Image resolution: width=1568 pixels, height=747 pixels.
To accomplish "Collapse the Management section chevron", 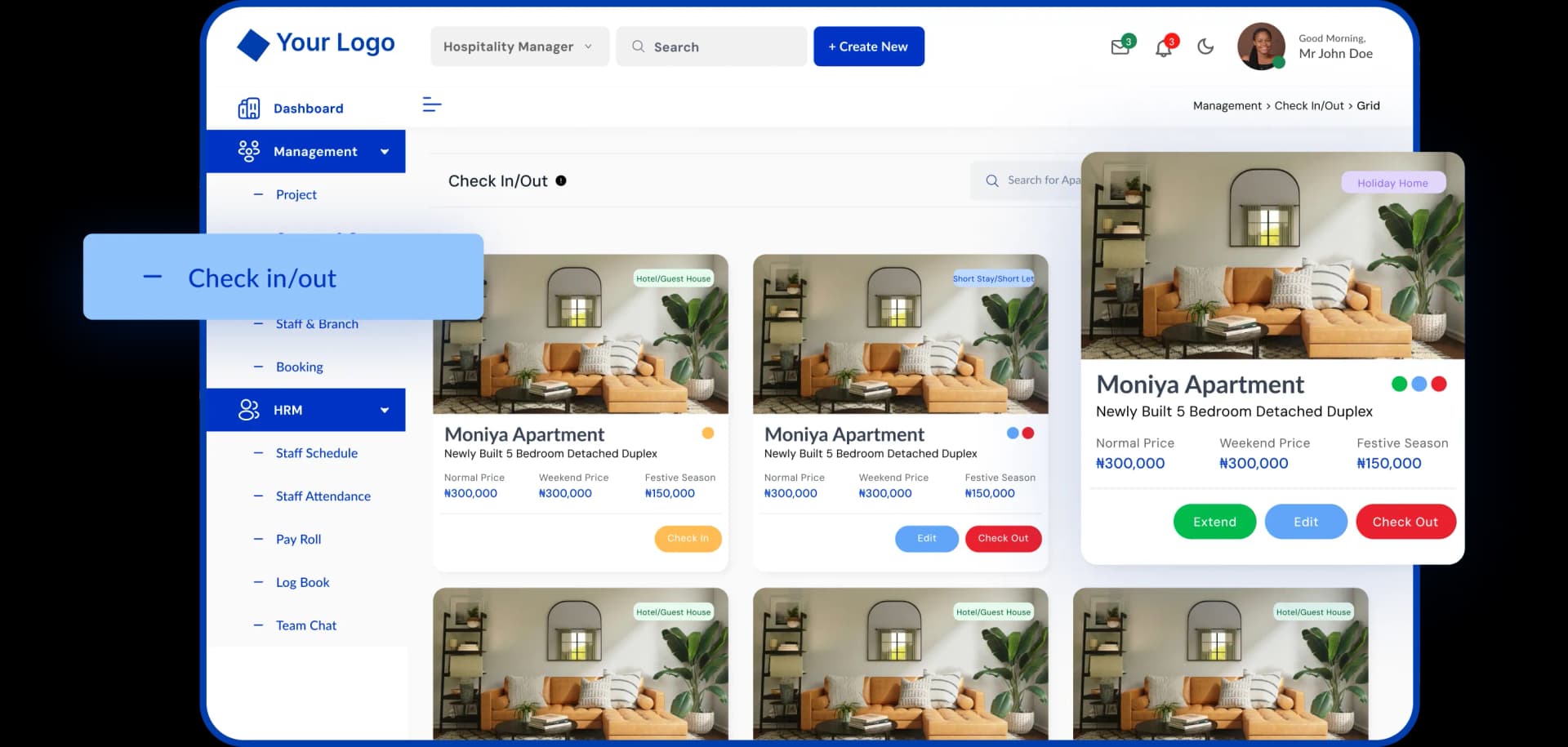I will 384,150.
